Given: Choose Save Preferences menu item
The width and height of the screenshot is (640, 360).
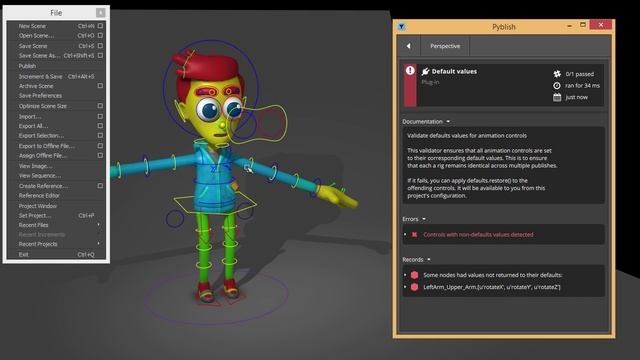Looking at the screenshot, I should pos(40,96).
